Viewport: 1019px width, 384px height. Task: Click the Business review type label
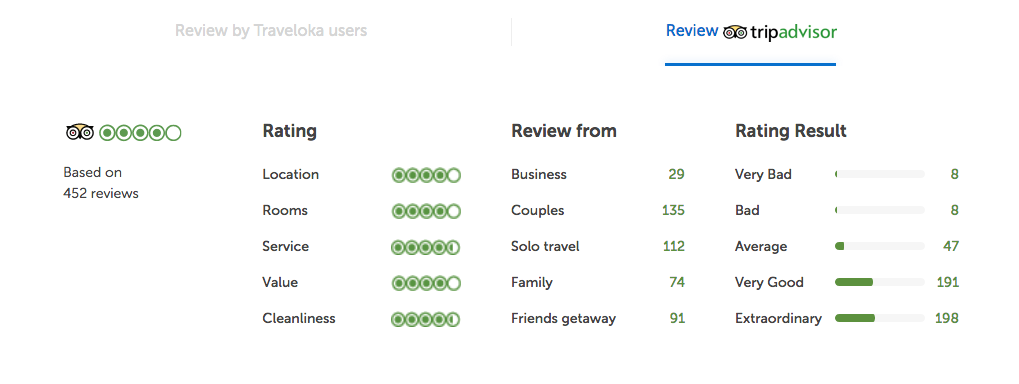pos(539,174)
